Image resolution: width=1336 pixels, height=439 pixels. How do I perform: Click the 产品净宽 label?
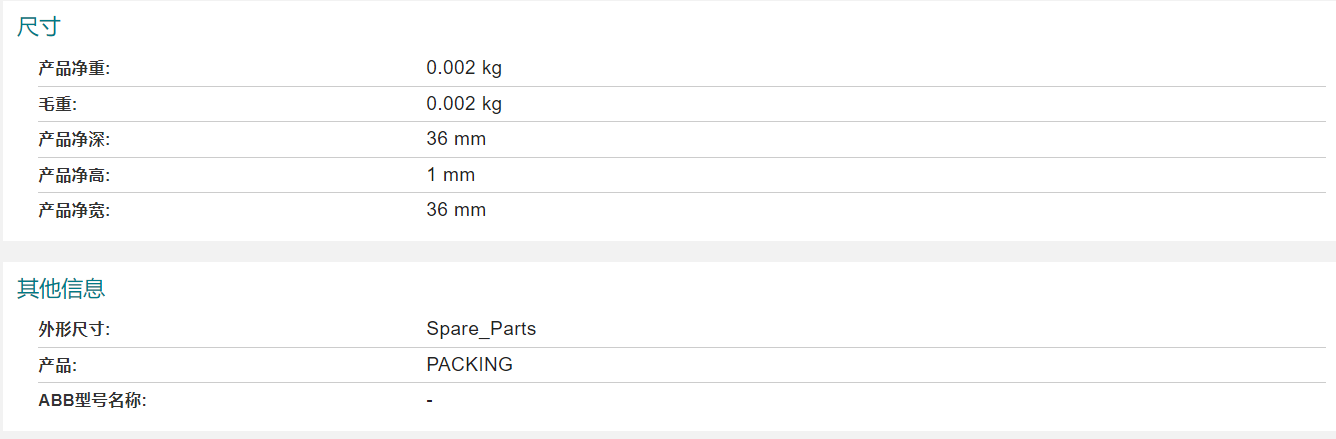74,211
